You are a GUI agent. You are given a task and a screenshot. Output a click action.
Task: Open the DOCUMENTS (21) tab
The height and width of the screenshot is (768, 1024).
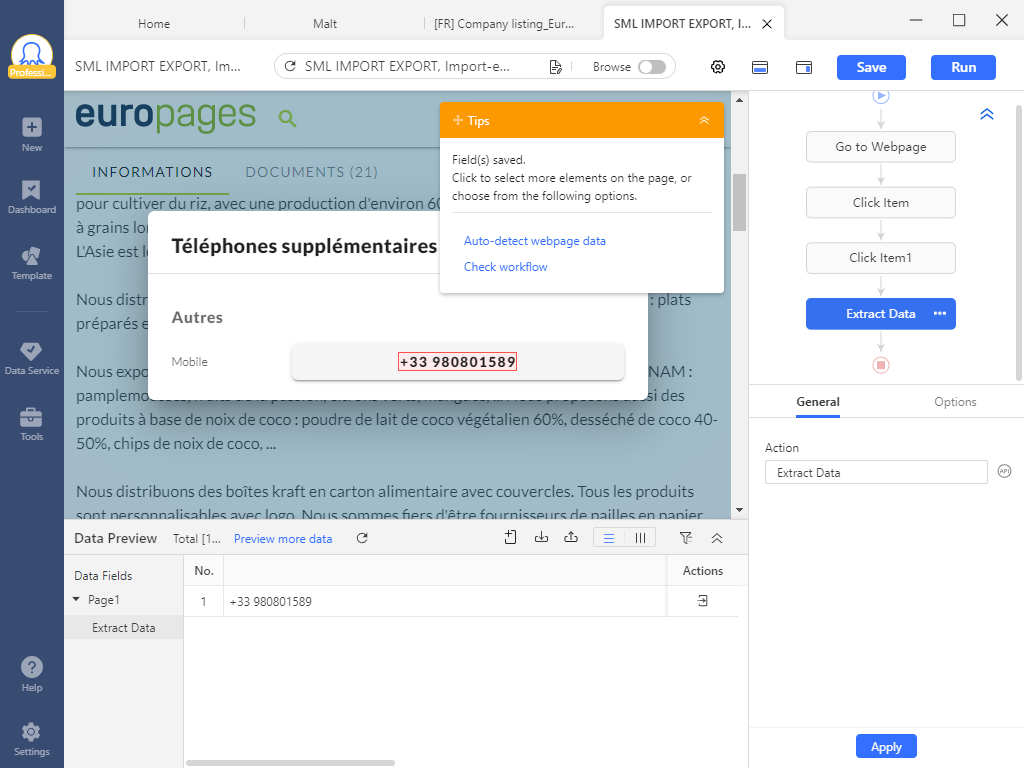[312, 172]
